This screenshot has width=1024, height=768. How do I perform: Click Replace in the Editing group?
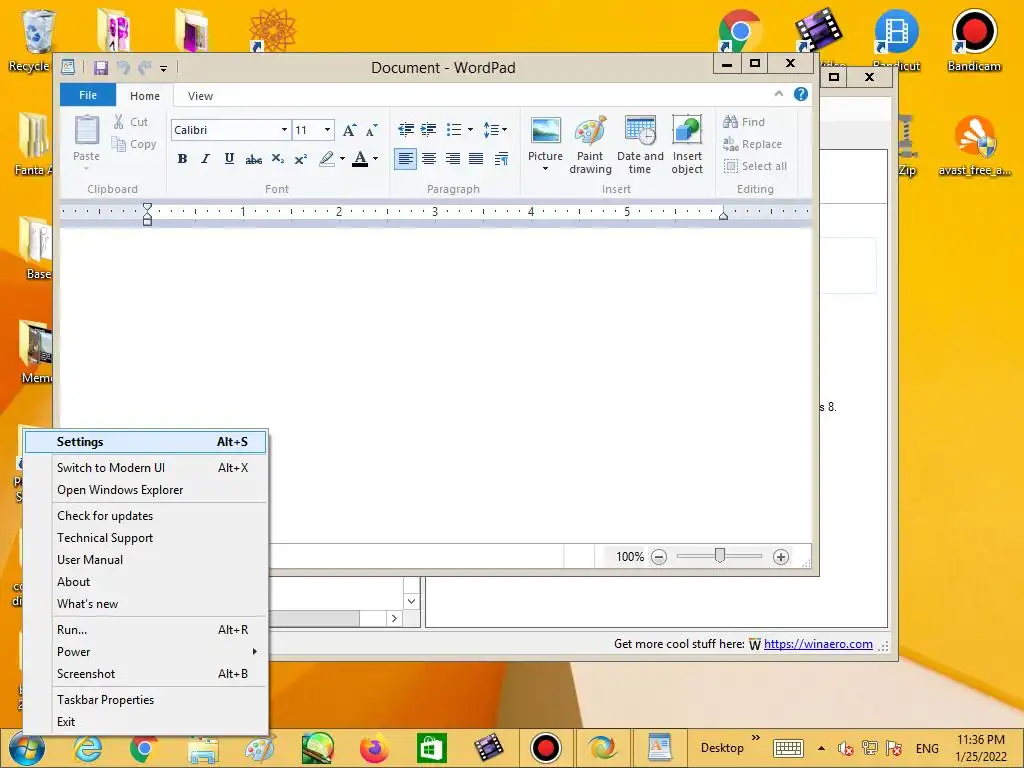coord(752,144)
